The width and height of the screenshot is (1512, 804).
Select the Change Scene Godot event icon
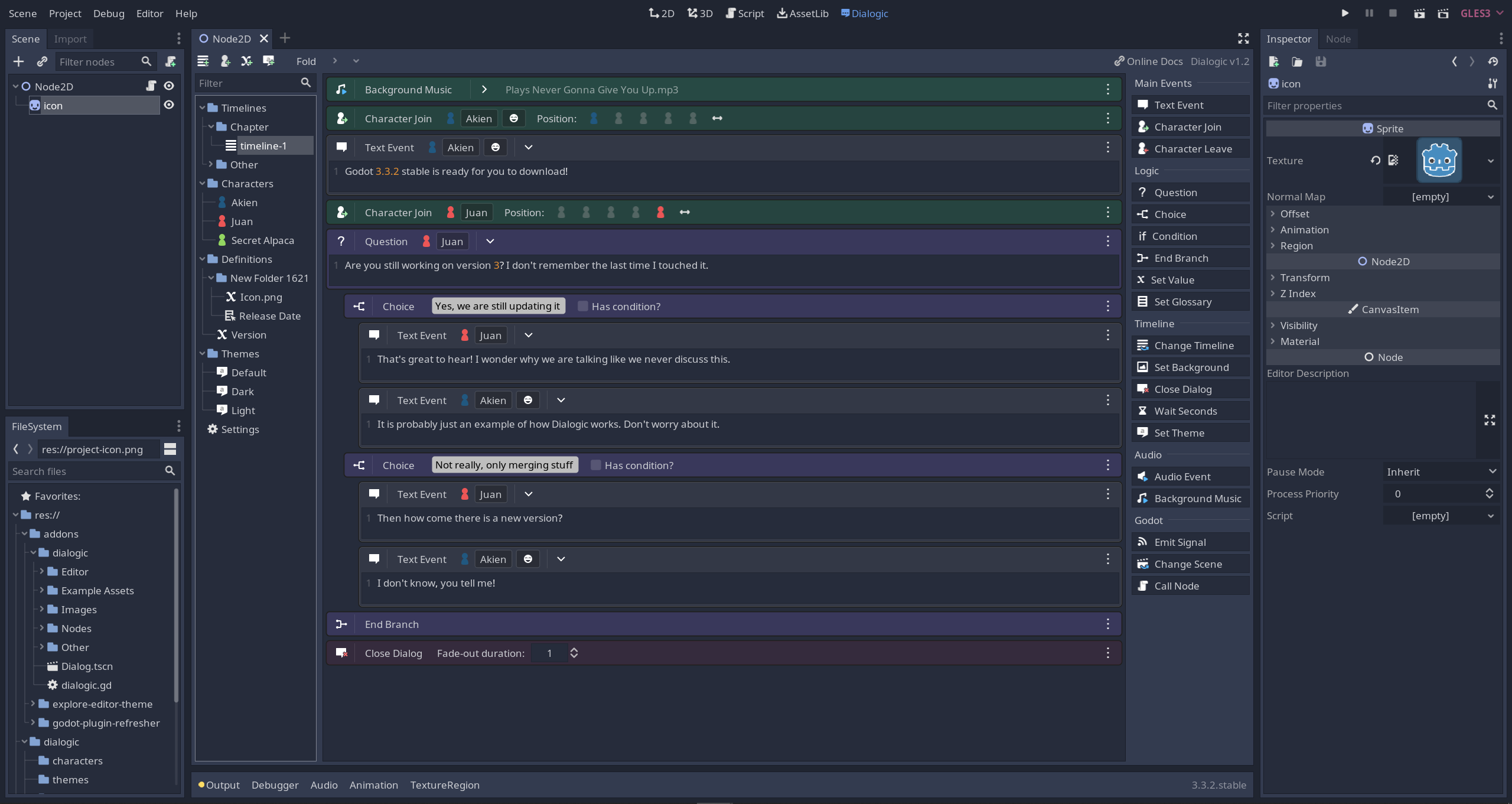coord(1143,563)
